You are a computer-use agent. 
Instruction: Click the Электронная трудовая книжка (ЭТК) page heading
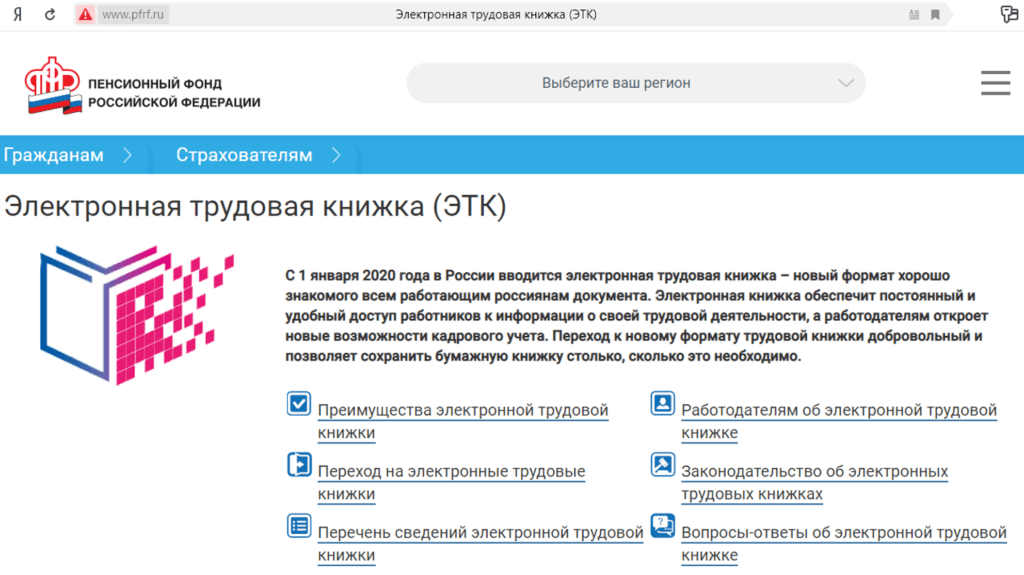click(255, 206)
